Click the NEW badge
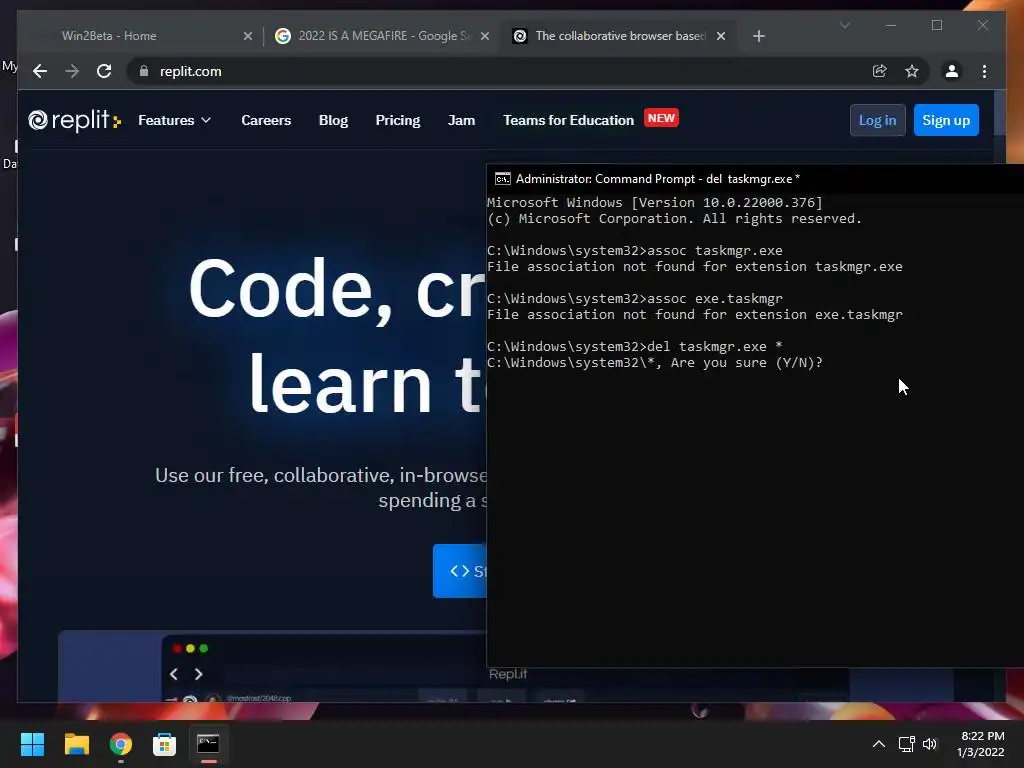Screen dimensions: 1024x768 pyautogui.click(x=661, y=118)
